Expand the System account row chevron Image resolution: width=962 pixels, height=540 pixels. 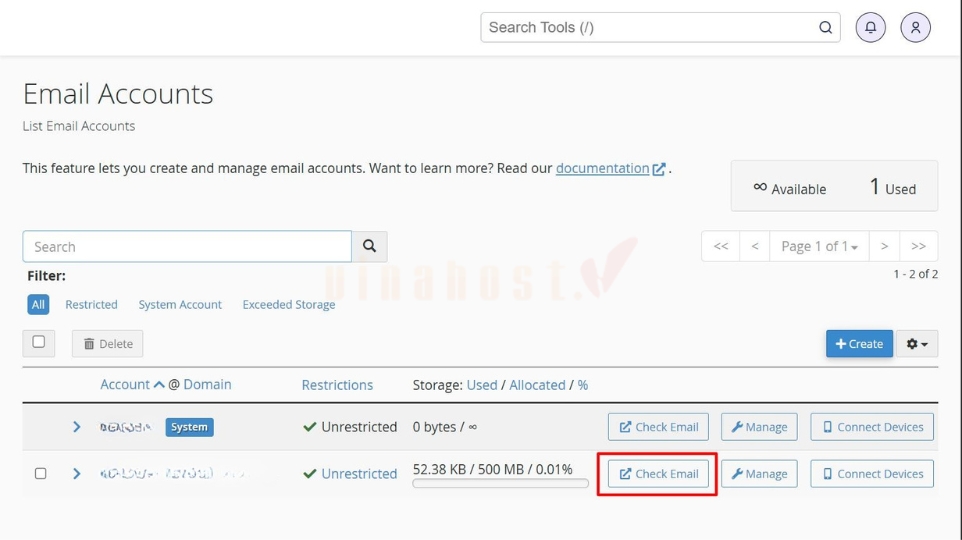76,426
